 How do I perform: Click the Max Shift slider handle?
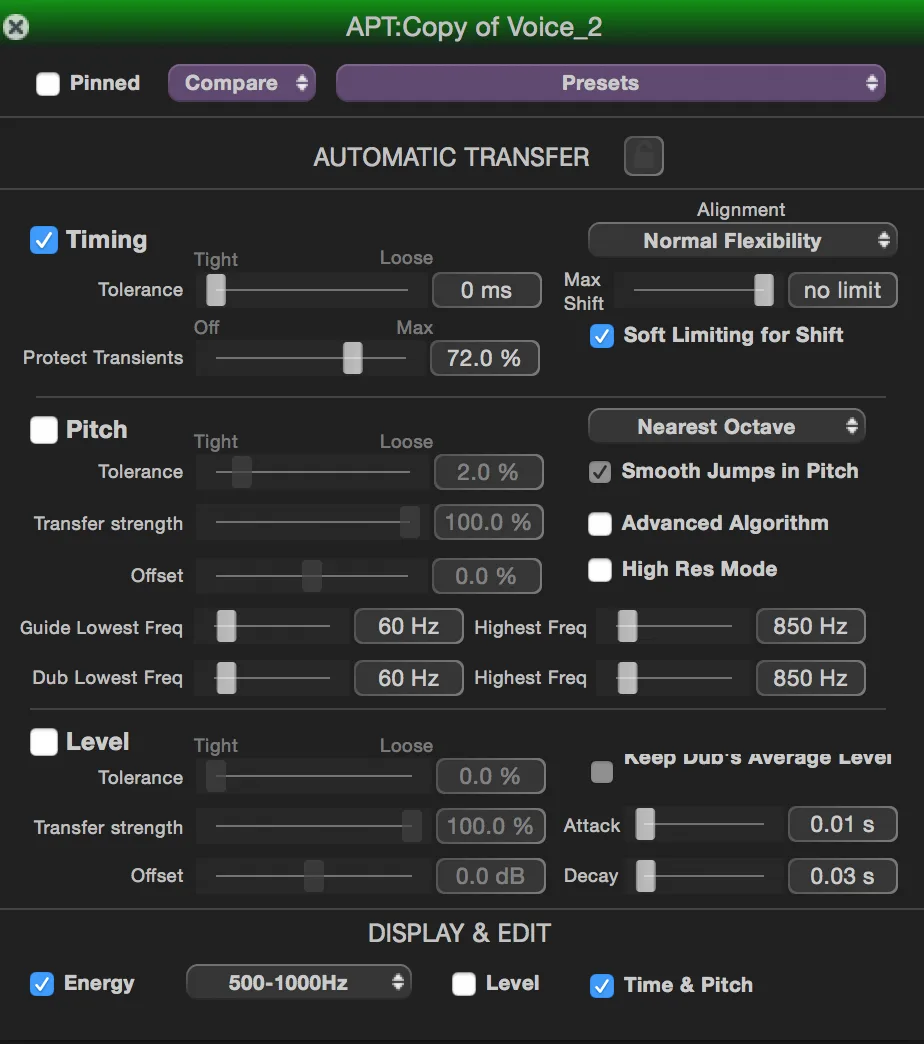point(763,290)
